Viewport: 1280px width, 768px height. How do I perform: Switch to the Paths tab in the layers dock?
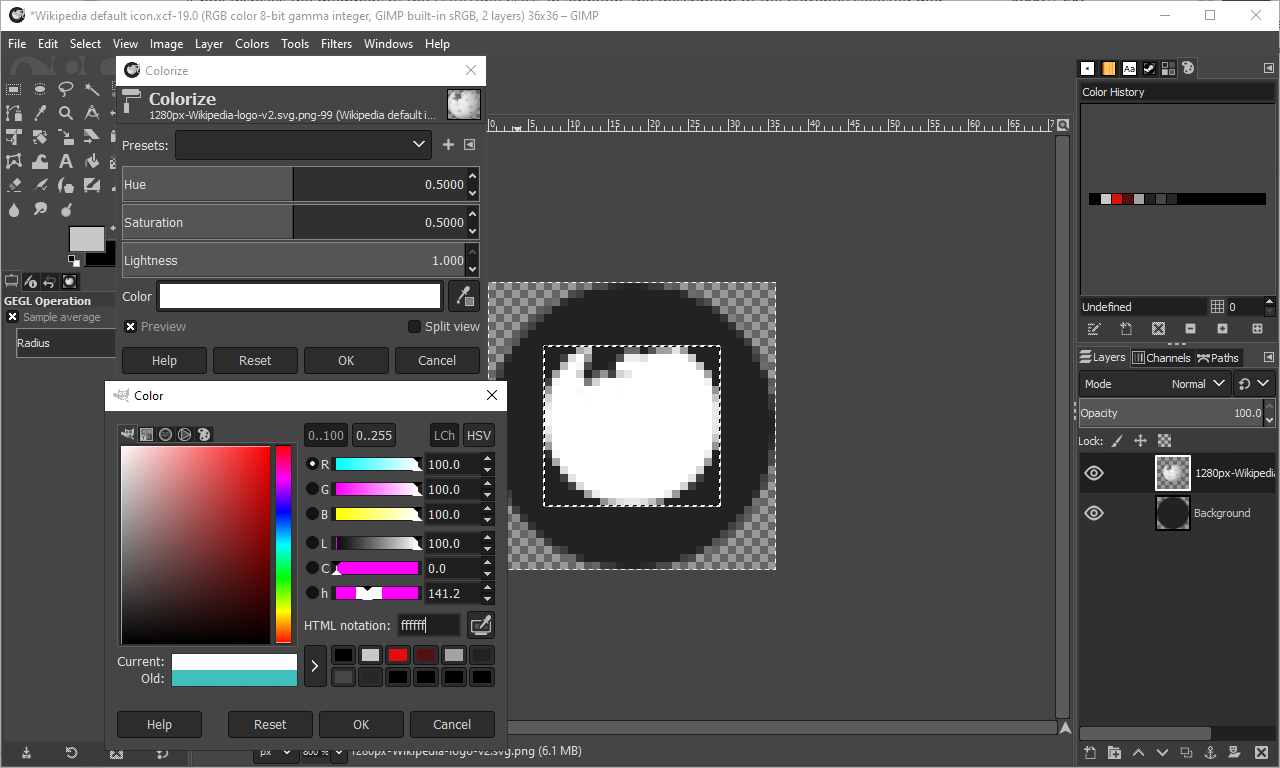(1217, 357)
